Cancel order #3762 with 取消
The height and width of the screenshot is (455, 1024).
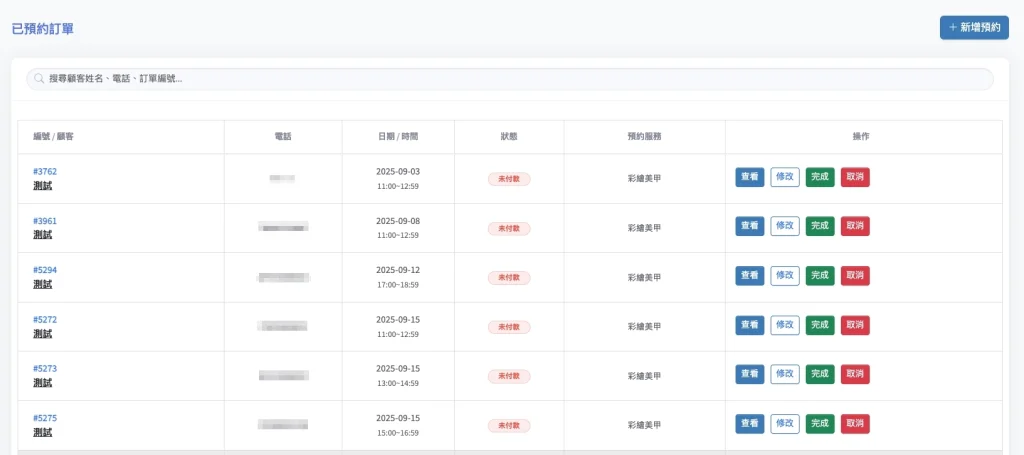click(855, 177)
